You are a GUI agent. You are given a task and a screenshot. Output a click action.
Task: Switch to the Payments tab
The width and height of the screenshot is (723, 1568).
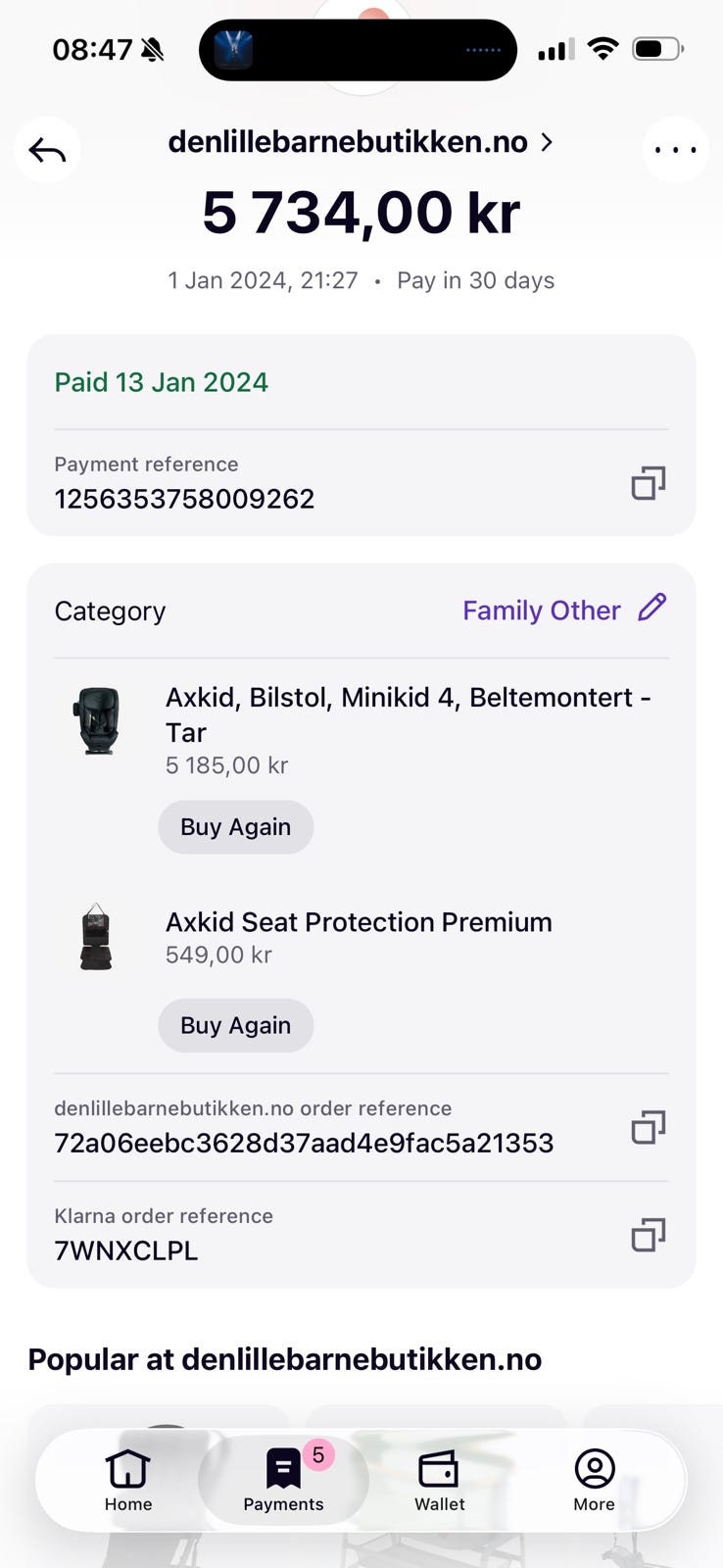click(x=283, y=1481)
